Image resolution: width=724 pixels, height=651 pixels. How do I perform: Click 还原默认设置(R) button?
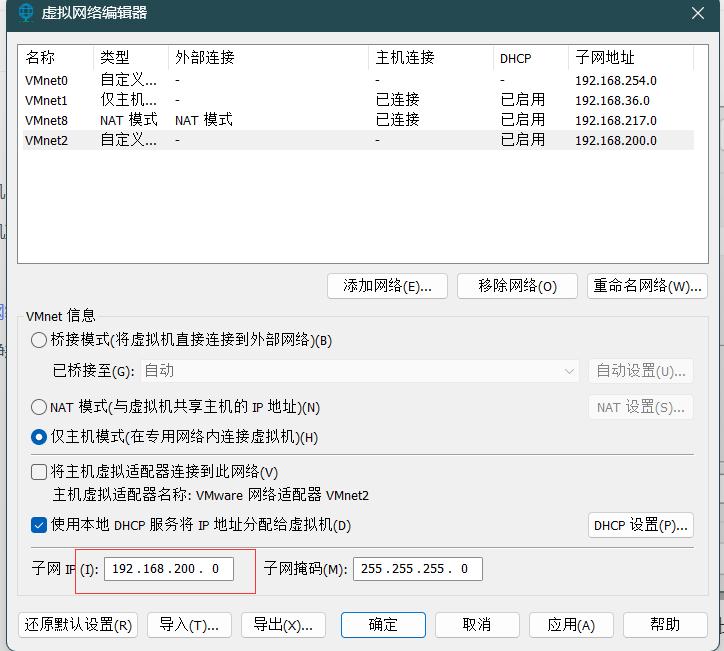78,625
